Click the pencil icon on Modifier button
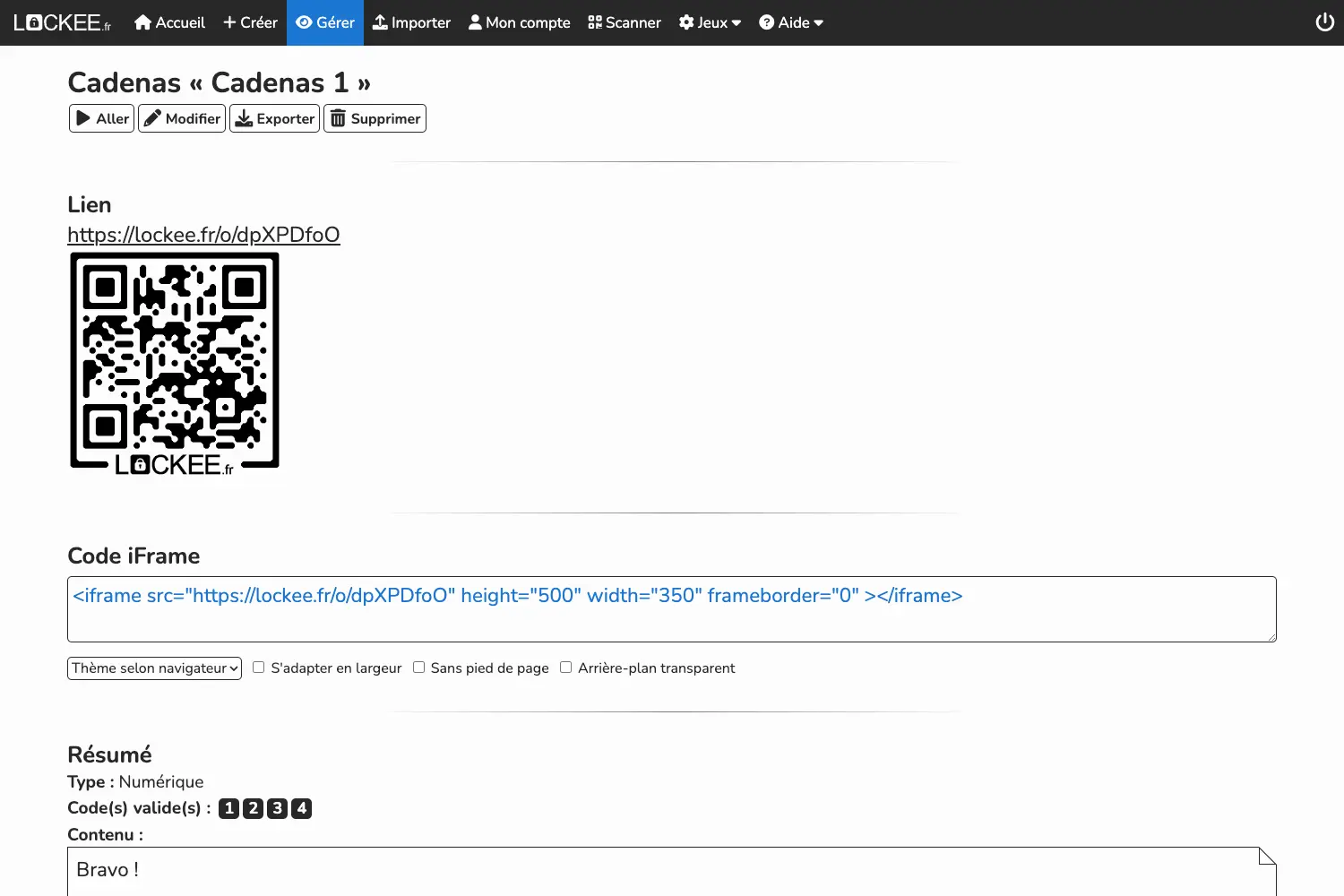1344x896 pixels. (x=153, y=118)
